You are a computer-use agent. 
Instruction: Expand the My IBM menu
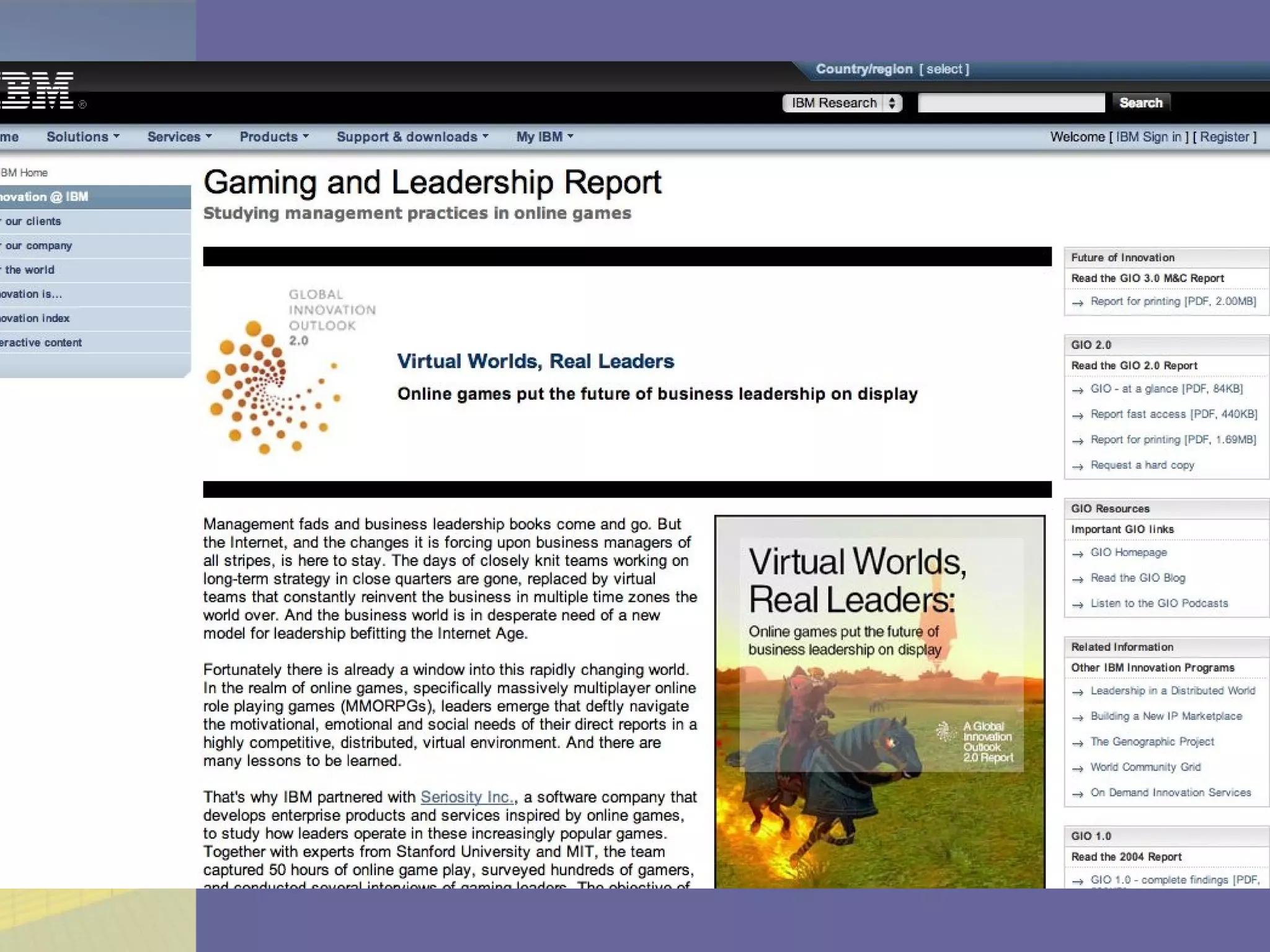click(544, 137)
